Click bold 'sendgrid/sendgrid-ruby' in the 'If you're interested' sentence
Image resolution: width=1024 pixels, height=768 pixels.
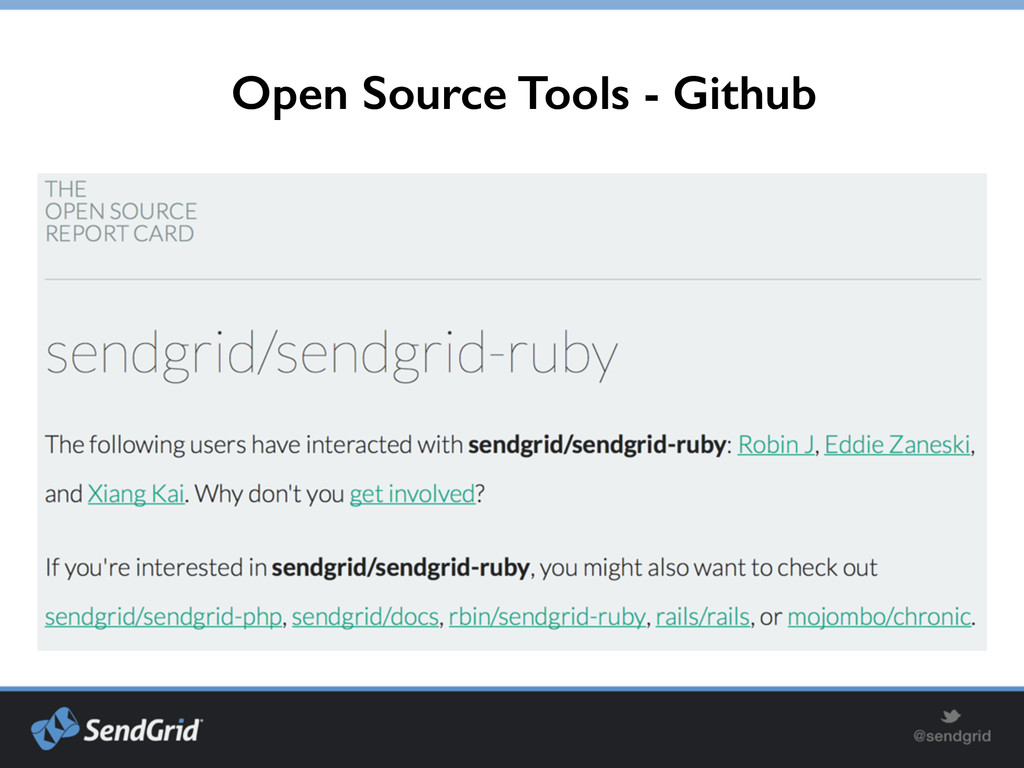click(400, 568)
